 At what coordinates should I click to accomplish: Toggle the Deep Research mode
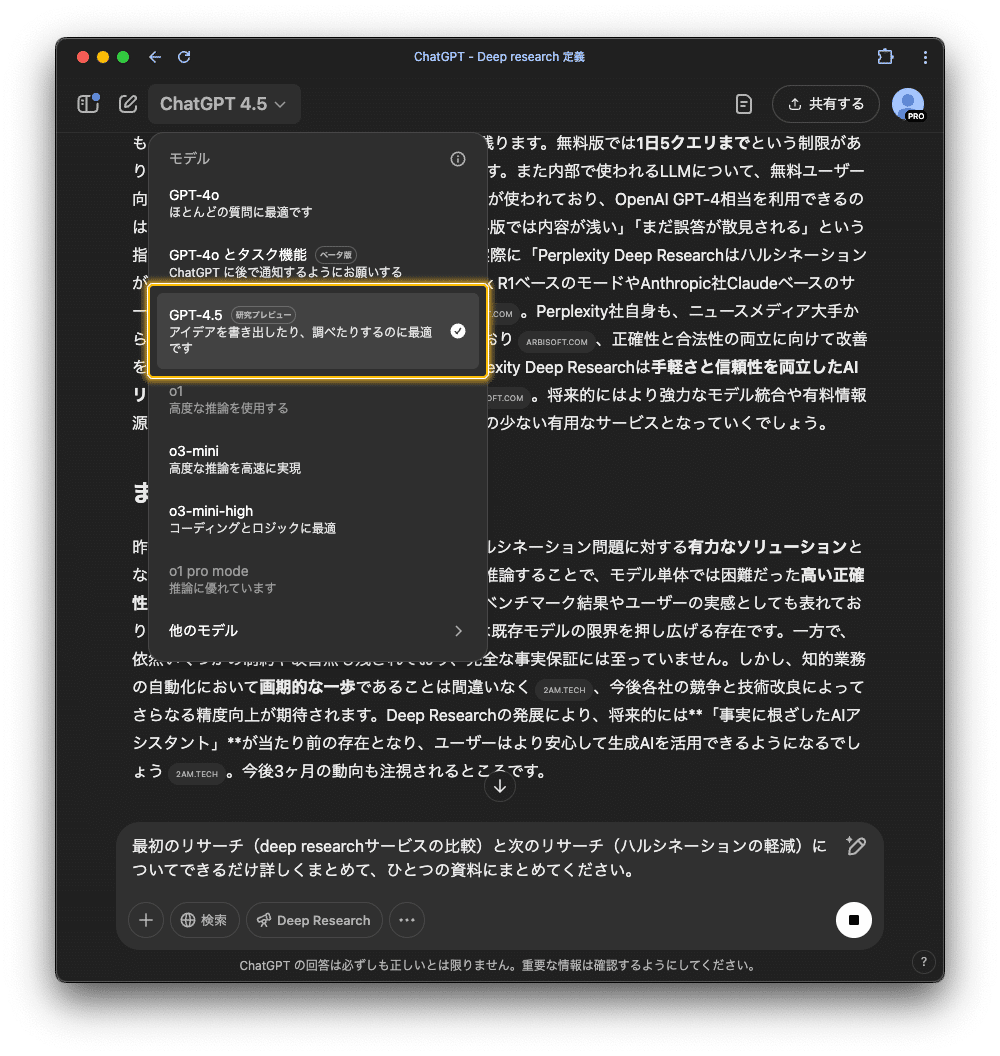click(x=313, y=920)
